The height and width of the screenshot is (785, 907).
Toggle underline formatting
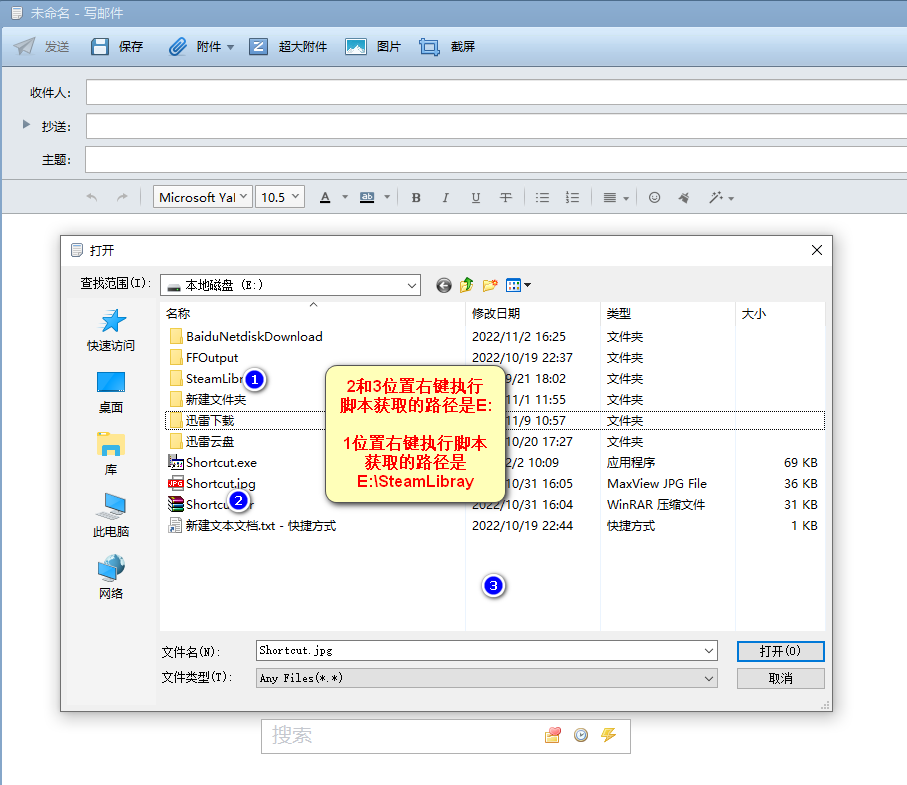(476, 198)
